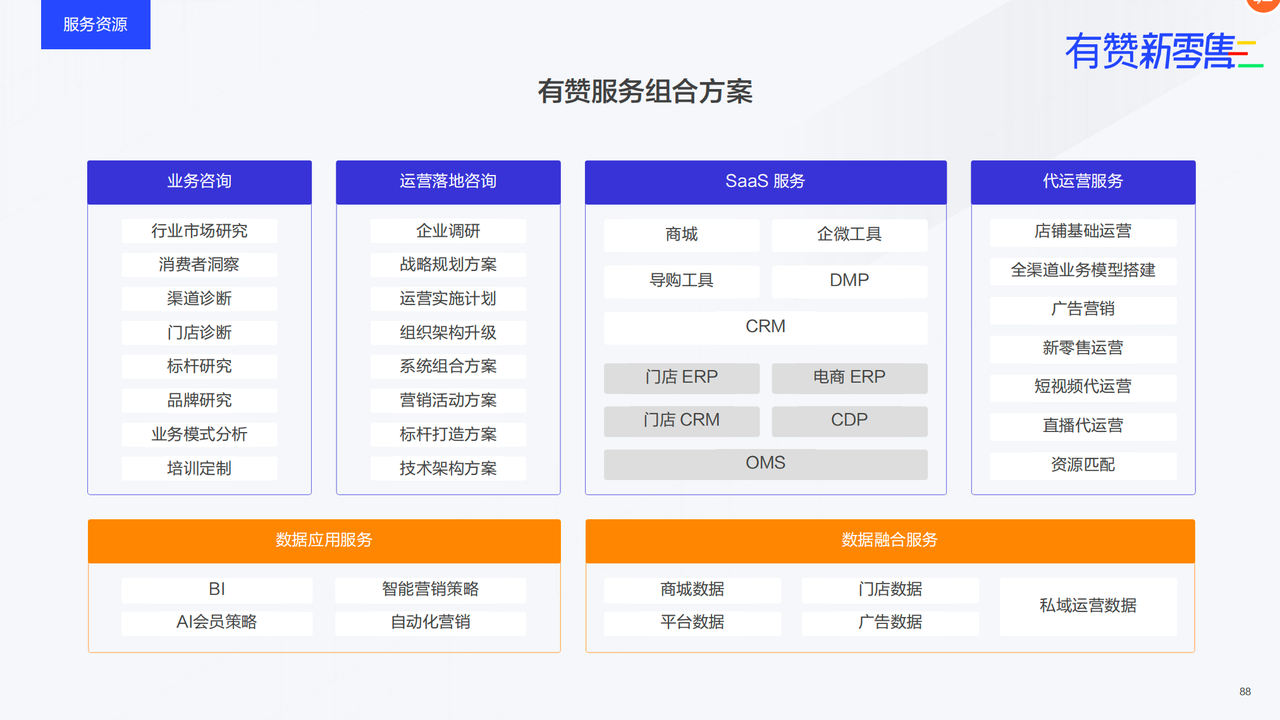Click 短视频代运营 item
The height and width of the screenshot is (720, 1280).
click(x=1083, y=388)
